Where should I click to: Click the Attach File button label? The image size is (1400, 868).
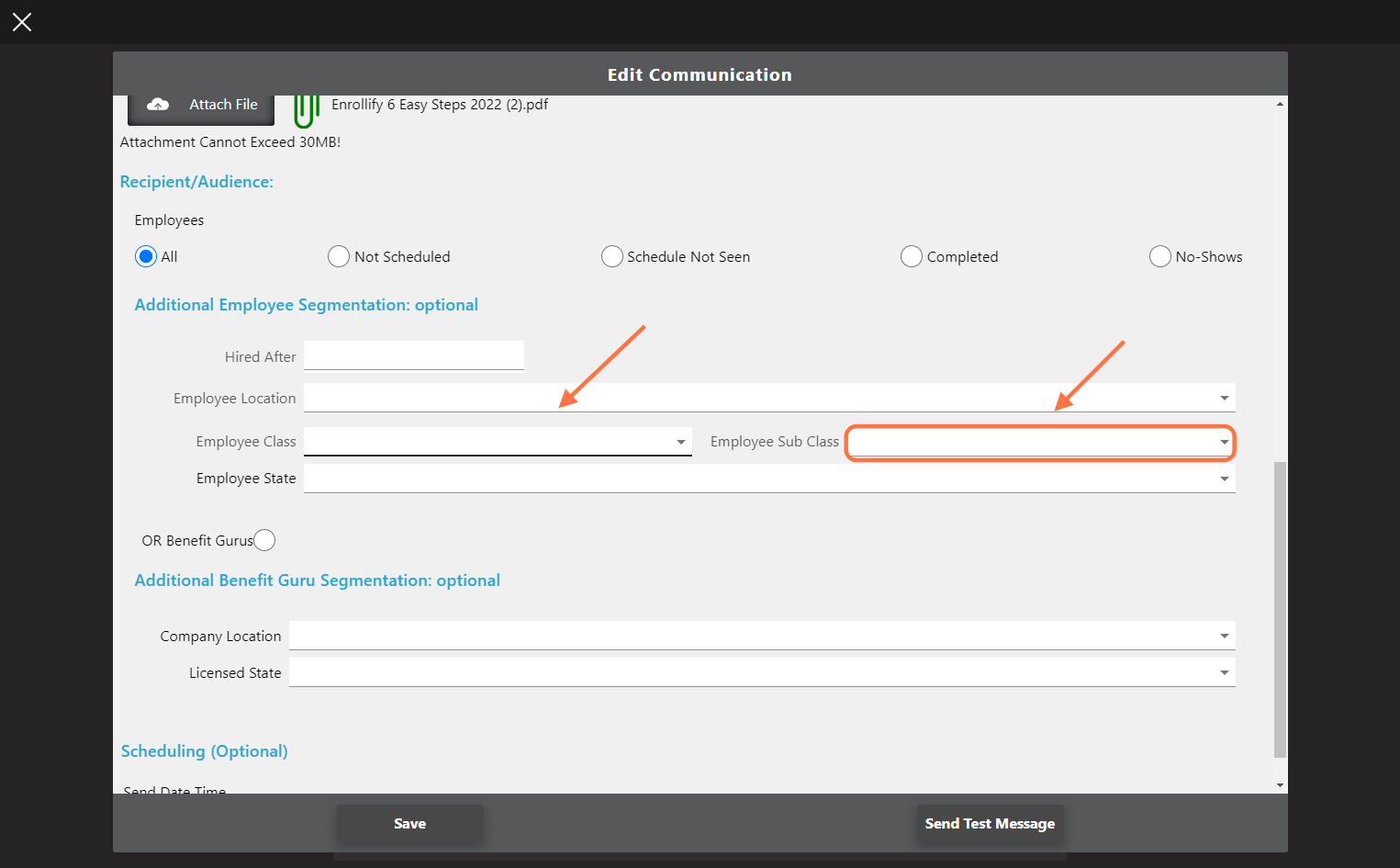[x=223, y=105]
